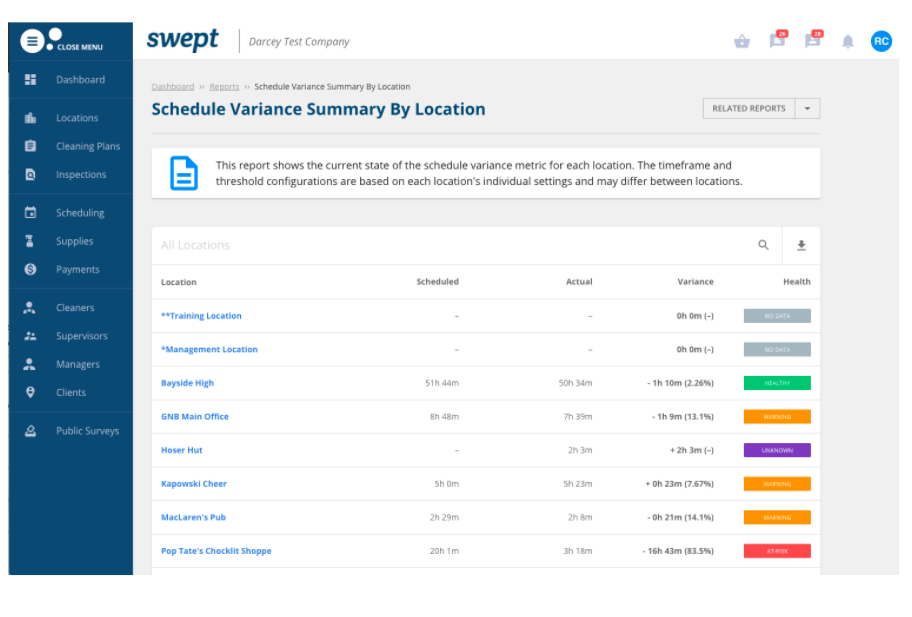The width and height of the screenshot is (912, 617).
Task: Click the Cleaning Plans clipboard icon
Action: (x=30, y=146)
